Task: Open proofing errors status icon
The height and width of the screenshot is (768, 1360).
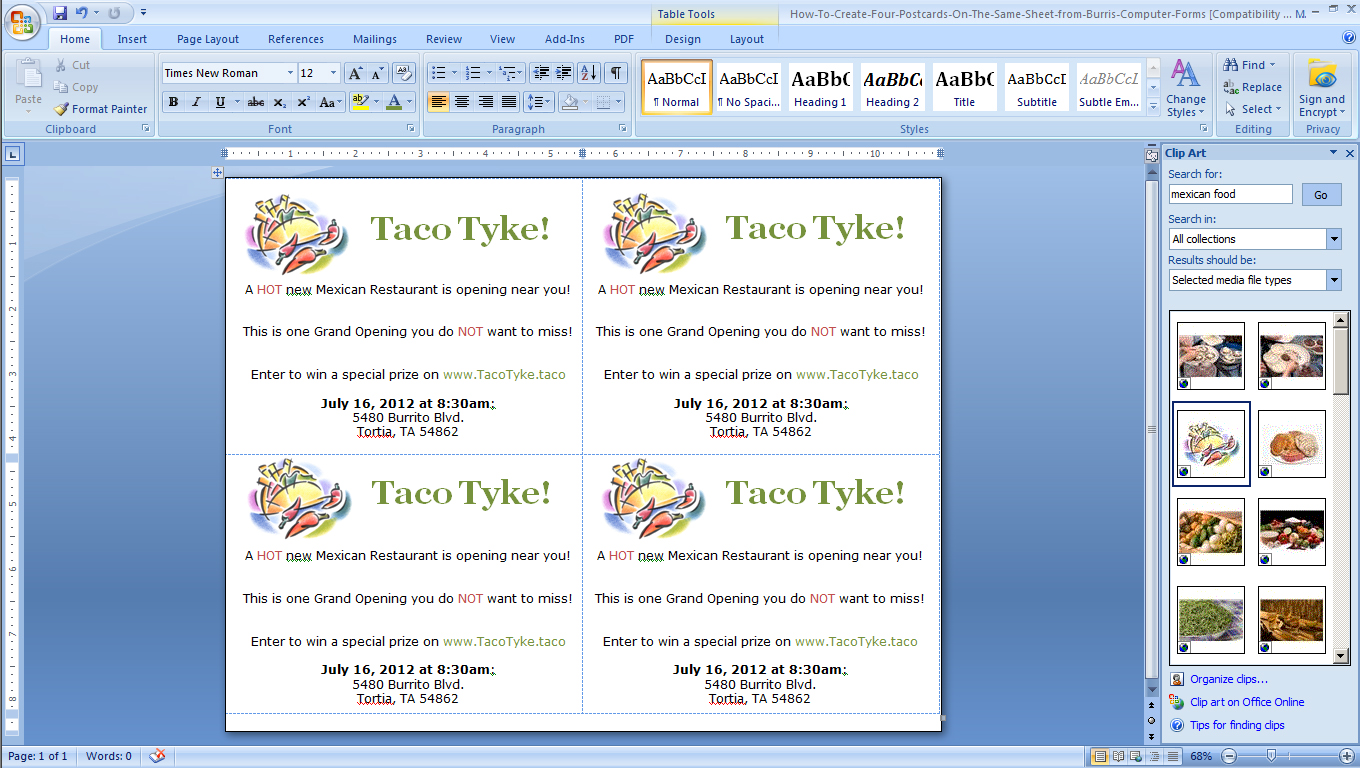Action: coord(157,756)
